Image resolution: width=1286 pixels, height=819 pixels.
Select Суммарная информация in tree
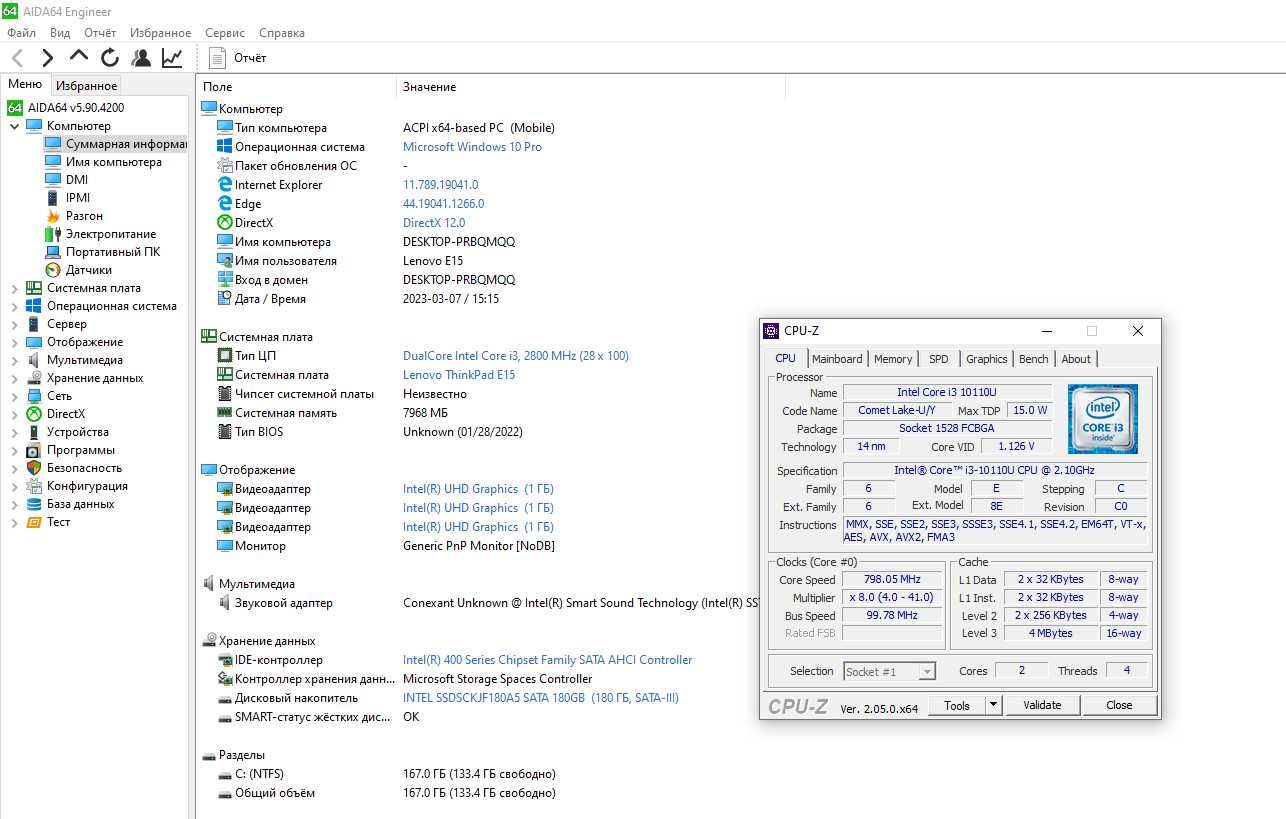[x=126, y=144]
